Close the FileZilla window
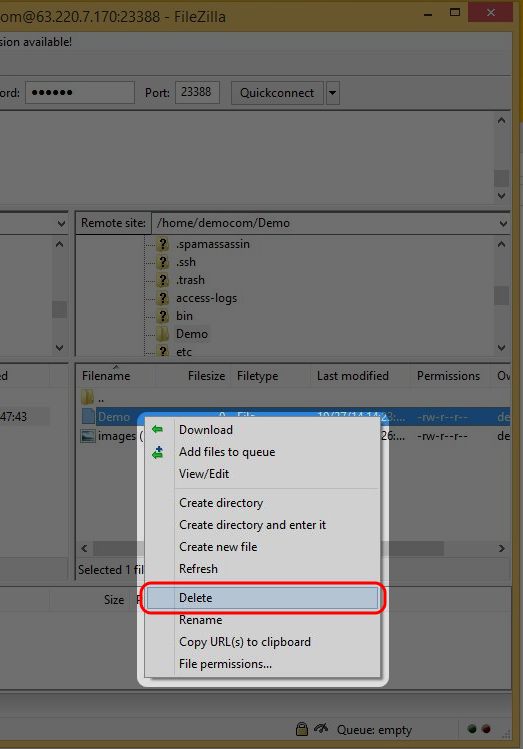Viewport: 523px width, 749px height. click(491, 12)
